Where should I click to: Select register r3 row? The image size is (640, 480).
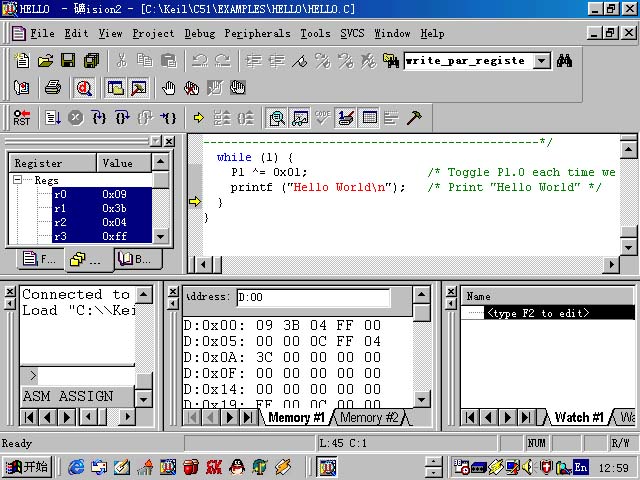click(102, 236)
